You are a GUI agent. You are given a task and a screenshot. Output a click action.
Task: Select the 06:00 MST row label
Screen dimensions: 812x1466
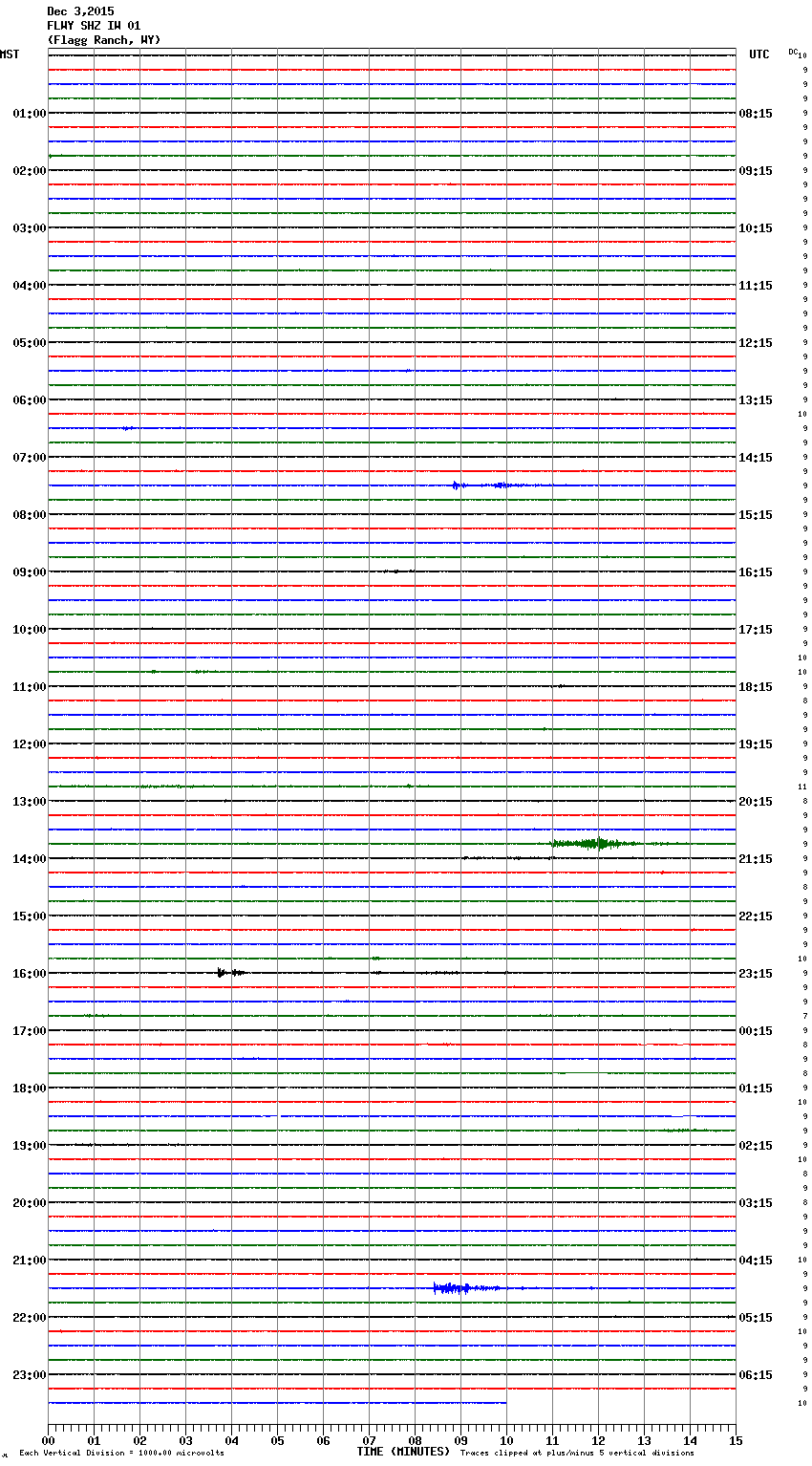(x=30, y=400)
